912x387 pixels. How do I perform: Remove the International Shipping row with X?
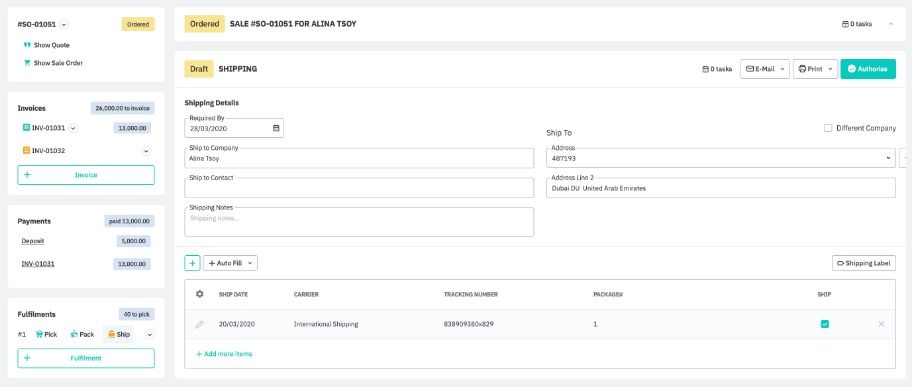(x=881, y=324)
